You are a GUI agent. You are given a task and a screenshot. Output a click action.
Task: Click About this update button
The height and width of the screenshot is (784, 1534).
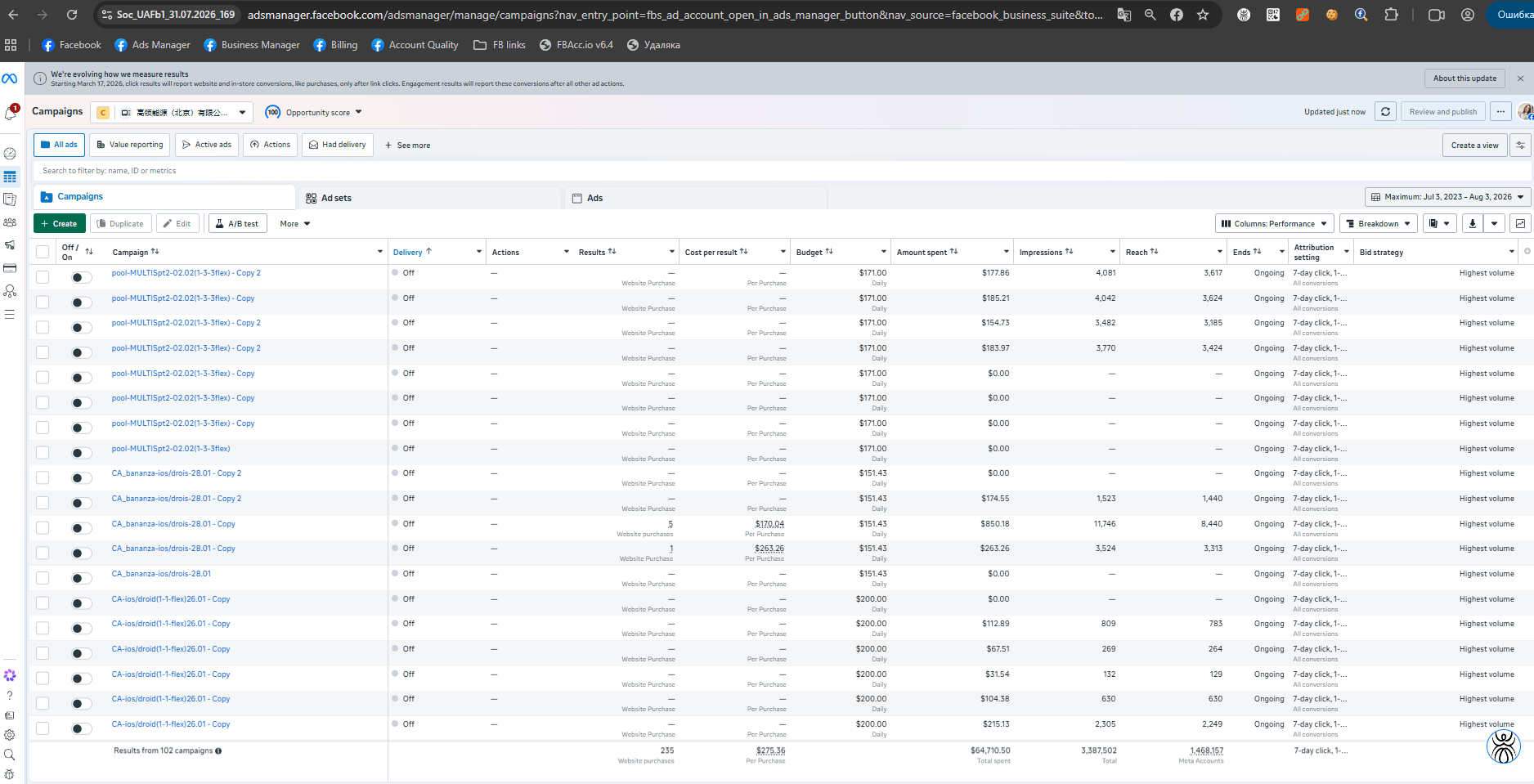(x=1464, y=78)
